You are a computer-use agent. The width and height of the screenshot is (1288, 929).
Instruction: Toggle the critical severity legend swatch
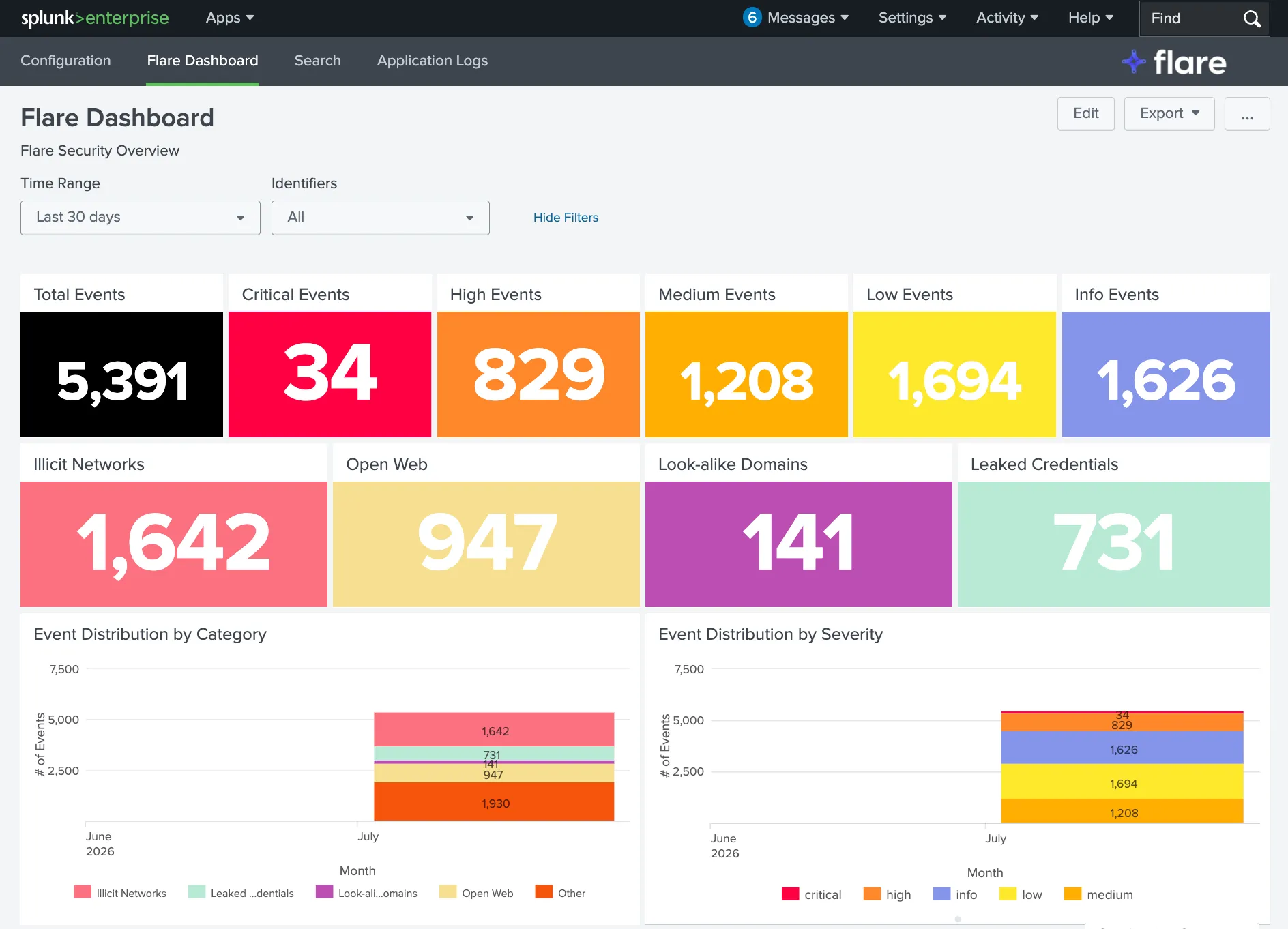click(791, 894)
